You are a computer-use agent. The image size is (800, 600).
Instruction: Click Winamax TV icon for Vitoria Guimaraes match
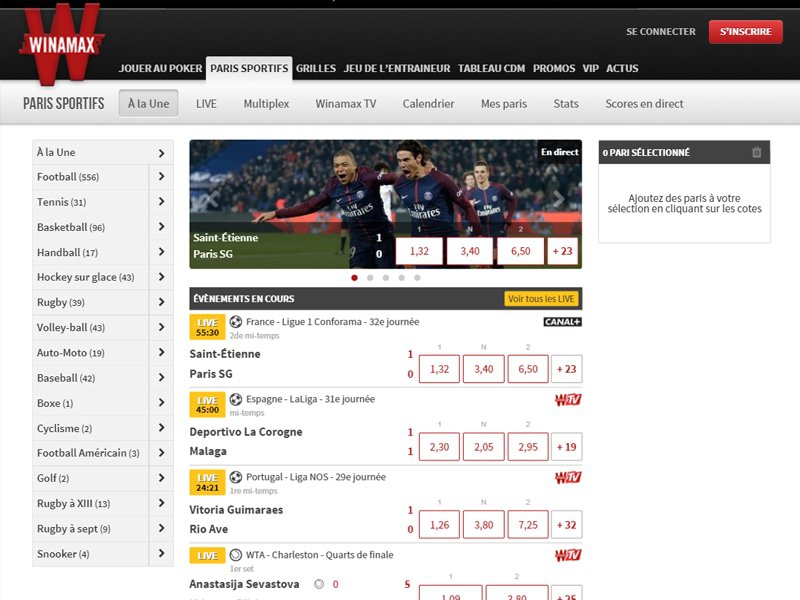click(568, 477)
